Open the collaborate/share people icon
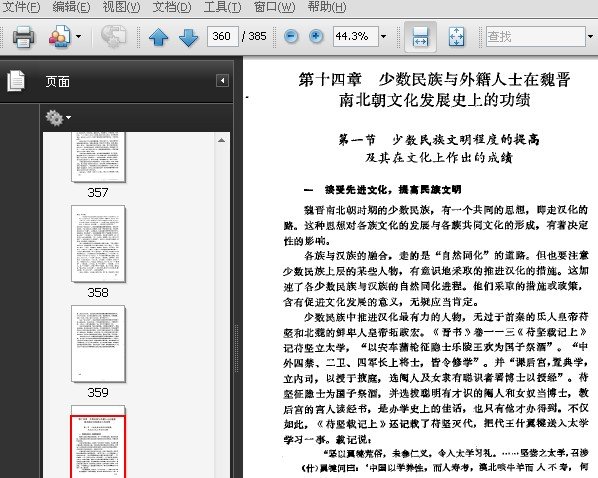The height and width of the screenshot is (478, 598). (x=59, y=36)
